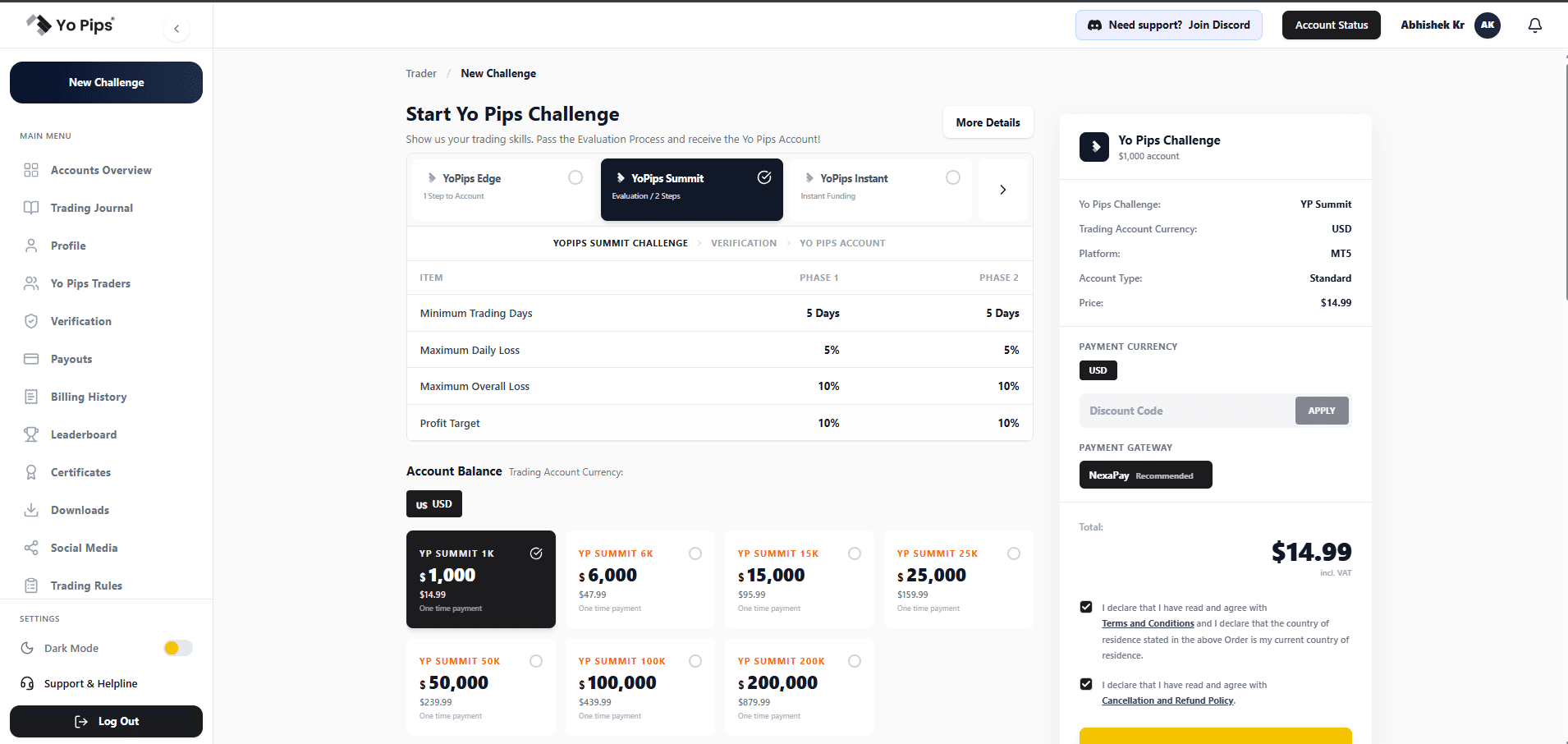Switch to the Verification step tab
The image size is (1568, 744).
click(744, 243)
